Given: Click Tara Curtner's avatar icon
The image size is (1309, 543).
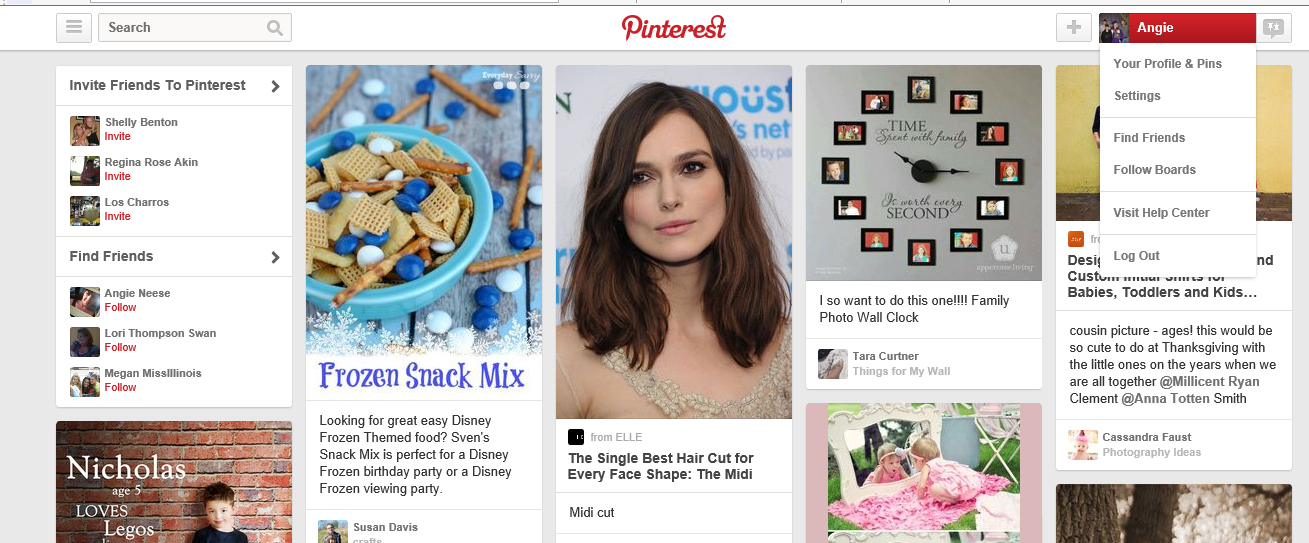Looking at the screenshot, I should point(833,363).
